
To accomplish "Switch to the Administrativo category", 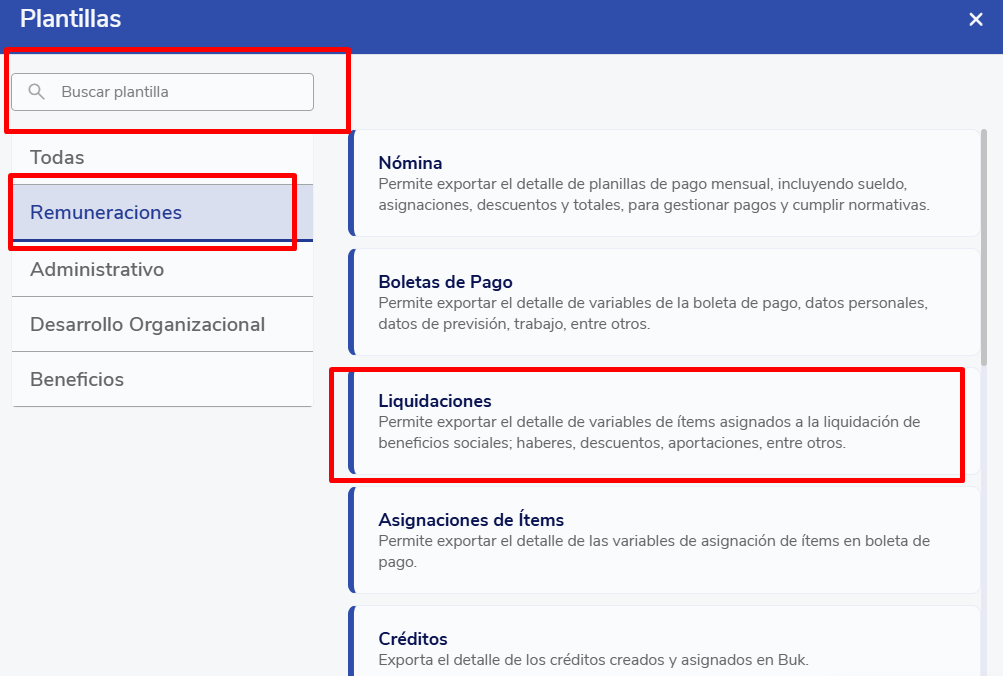I will tap(97, 269).
